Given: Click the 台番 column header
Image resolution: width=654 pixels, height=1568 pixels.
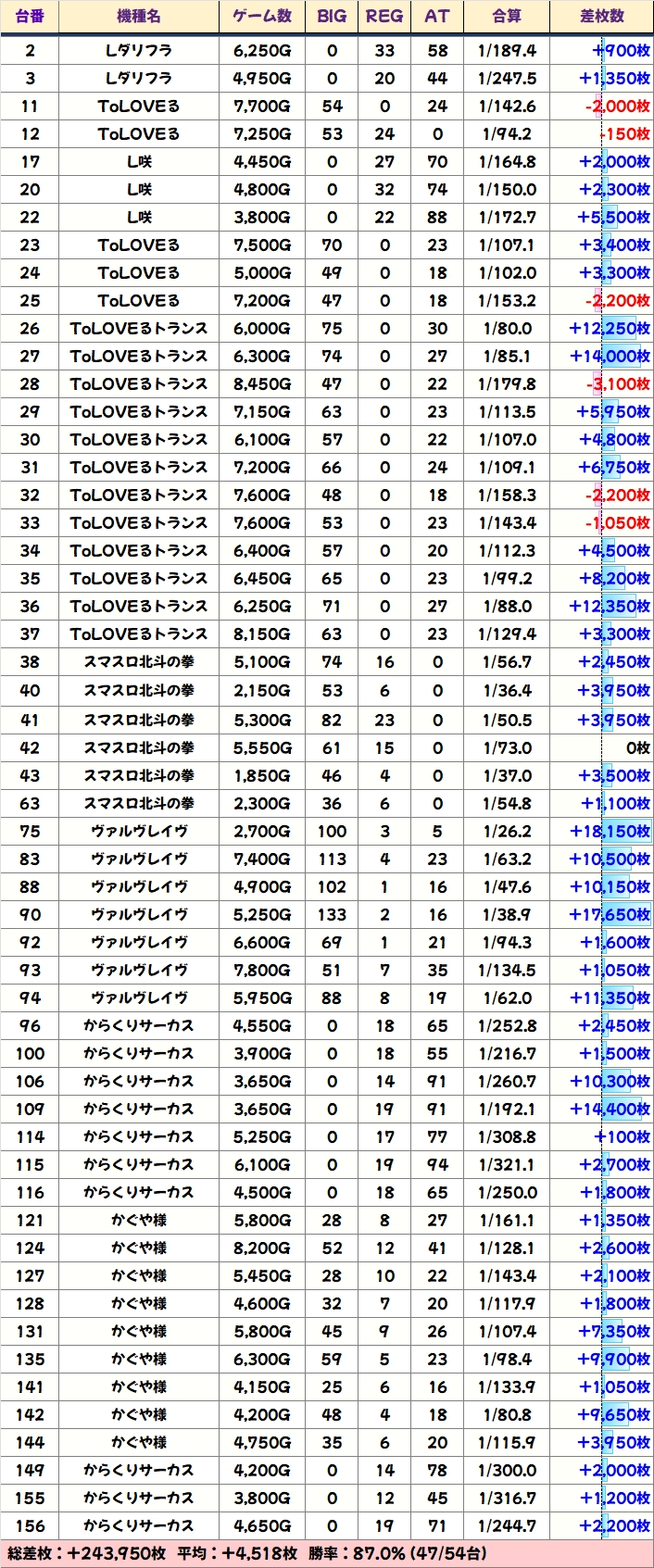Looking at the screenshot, I should point(30,16).
